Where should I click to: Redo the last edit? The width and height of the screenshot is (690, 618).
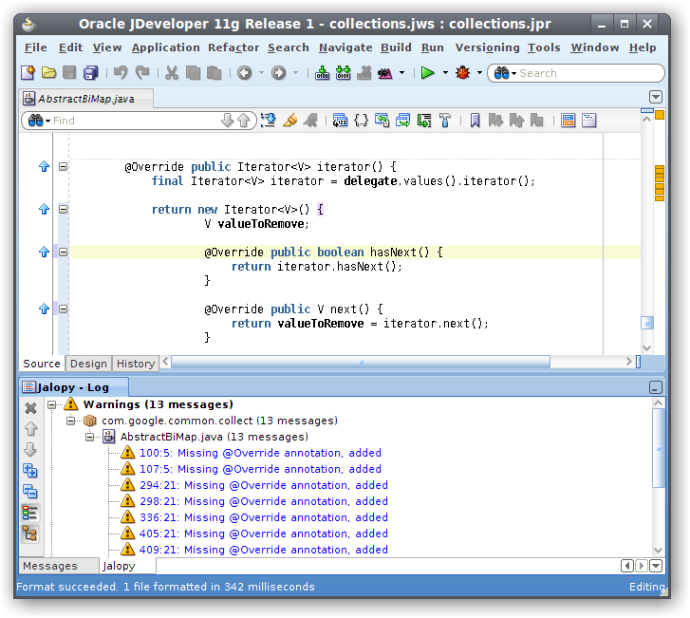142,73
